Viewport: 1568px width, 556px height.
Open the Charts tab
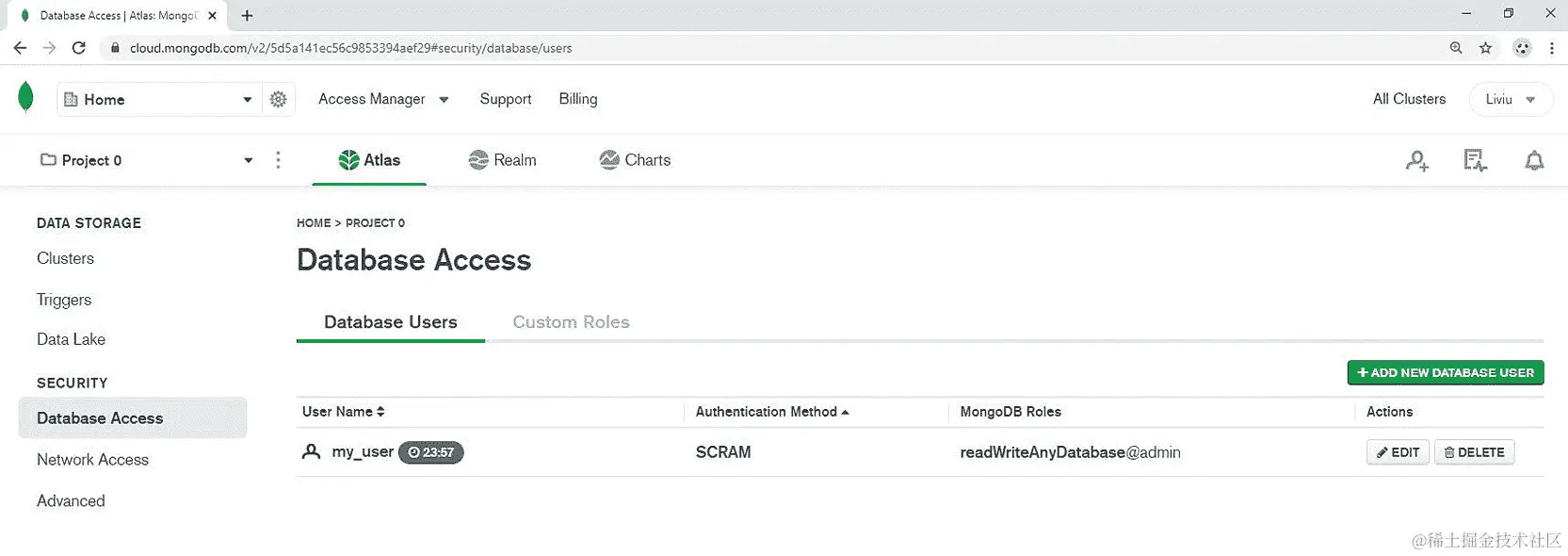(x=635, y=160)
